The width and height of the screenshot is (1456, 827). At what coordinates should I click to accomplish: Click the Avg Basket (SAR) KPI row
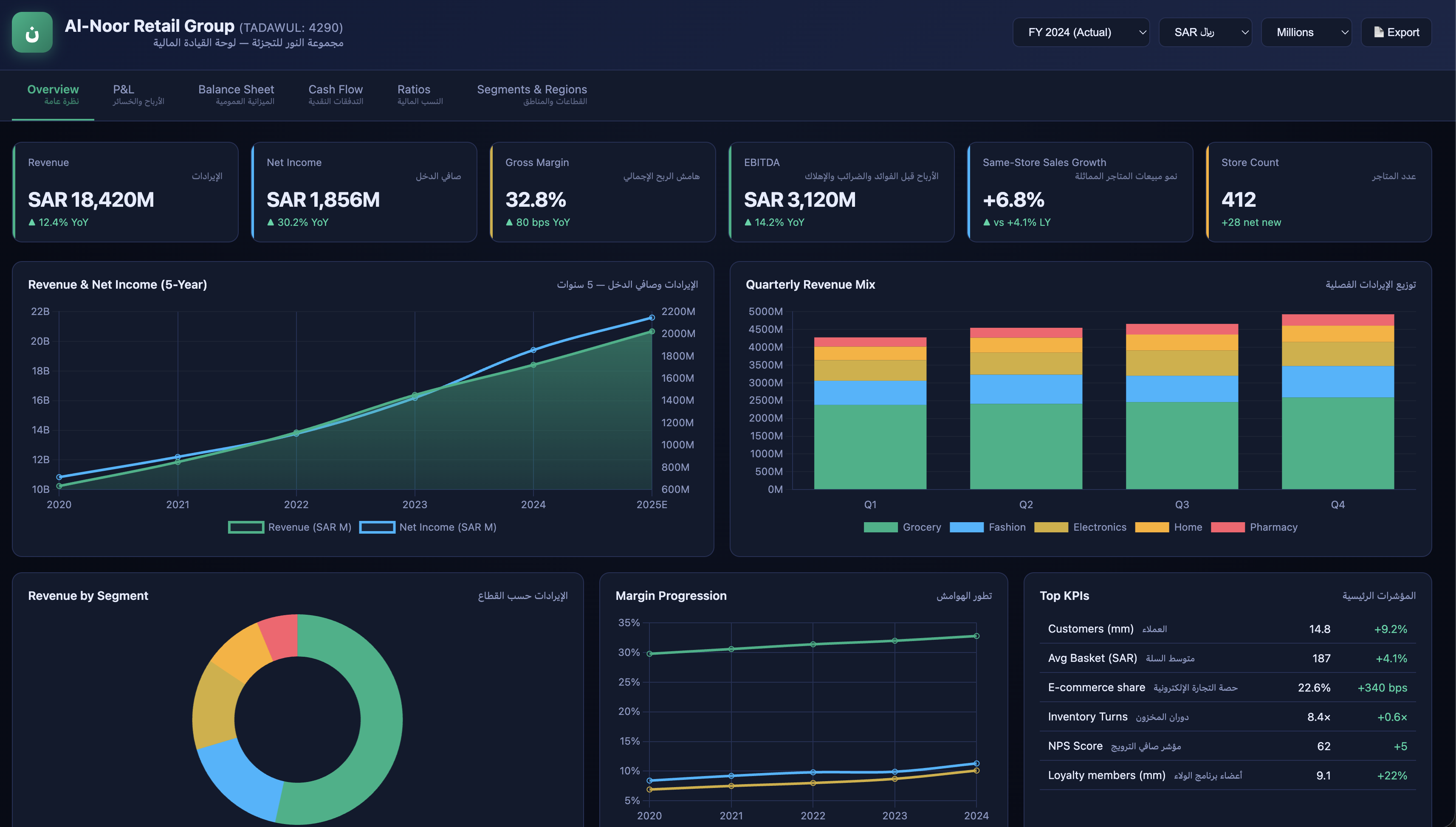[x=1227, y=658]
